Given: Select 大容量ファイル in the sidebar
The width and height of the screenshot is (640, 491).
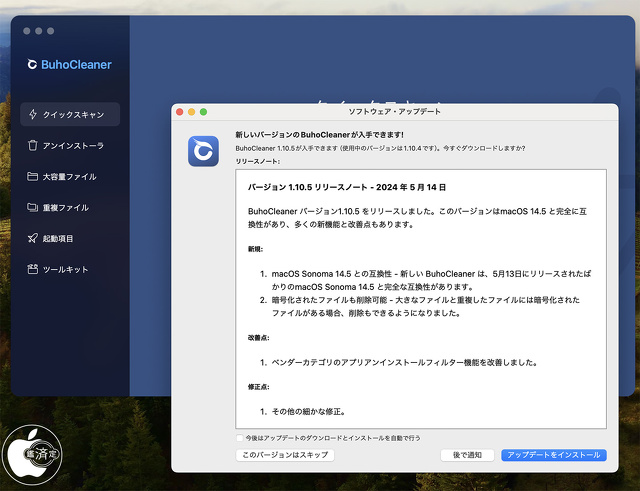Looking at the screenshot, I should [70, 176].
